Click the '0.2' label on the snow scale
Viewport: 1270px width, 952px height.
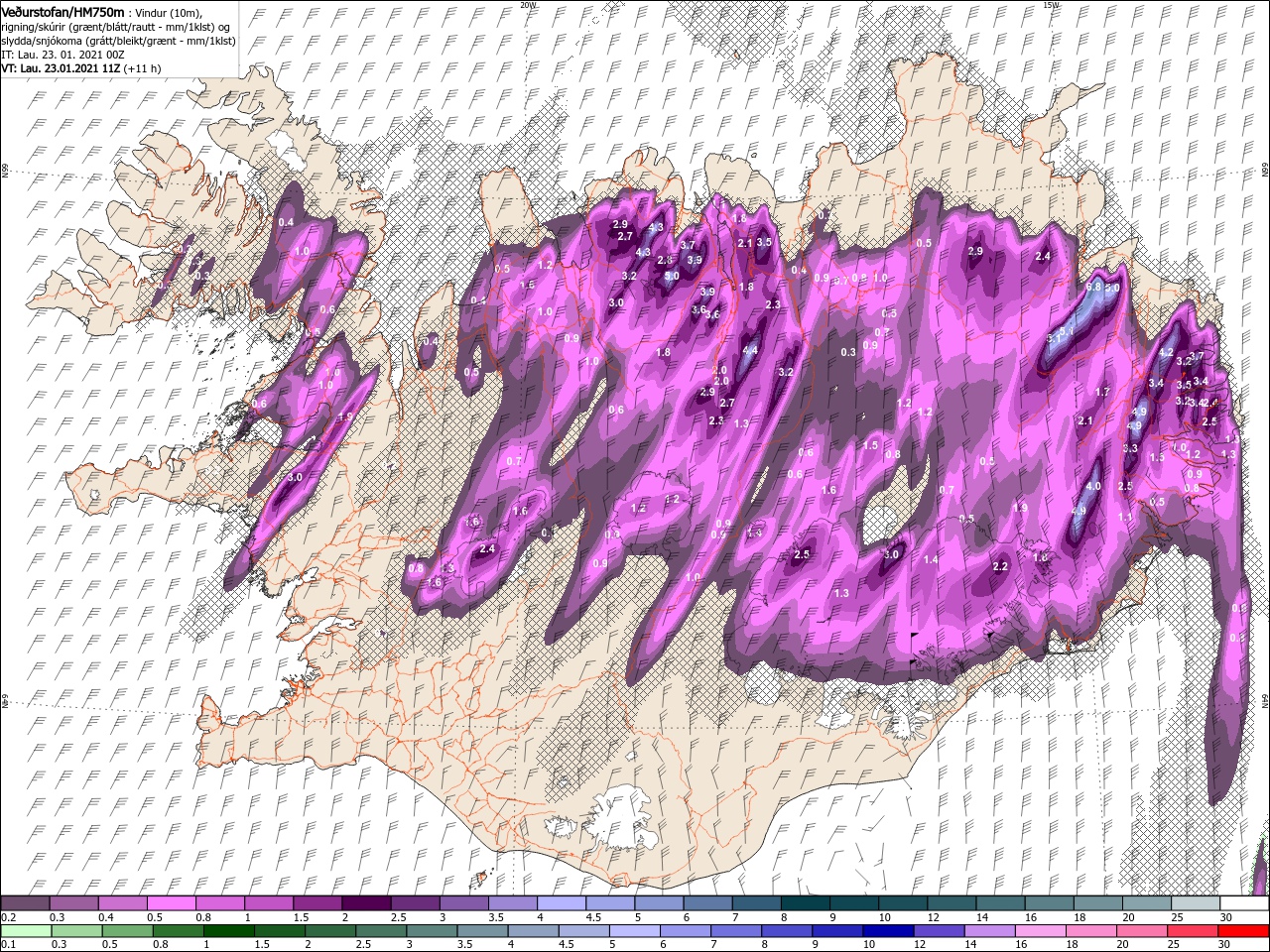pyautogui.click(x=8, y=917)
